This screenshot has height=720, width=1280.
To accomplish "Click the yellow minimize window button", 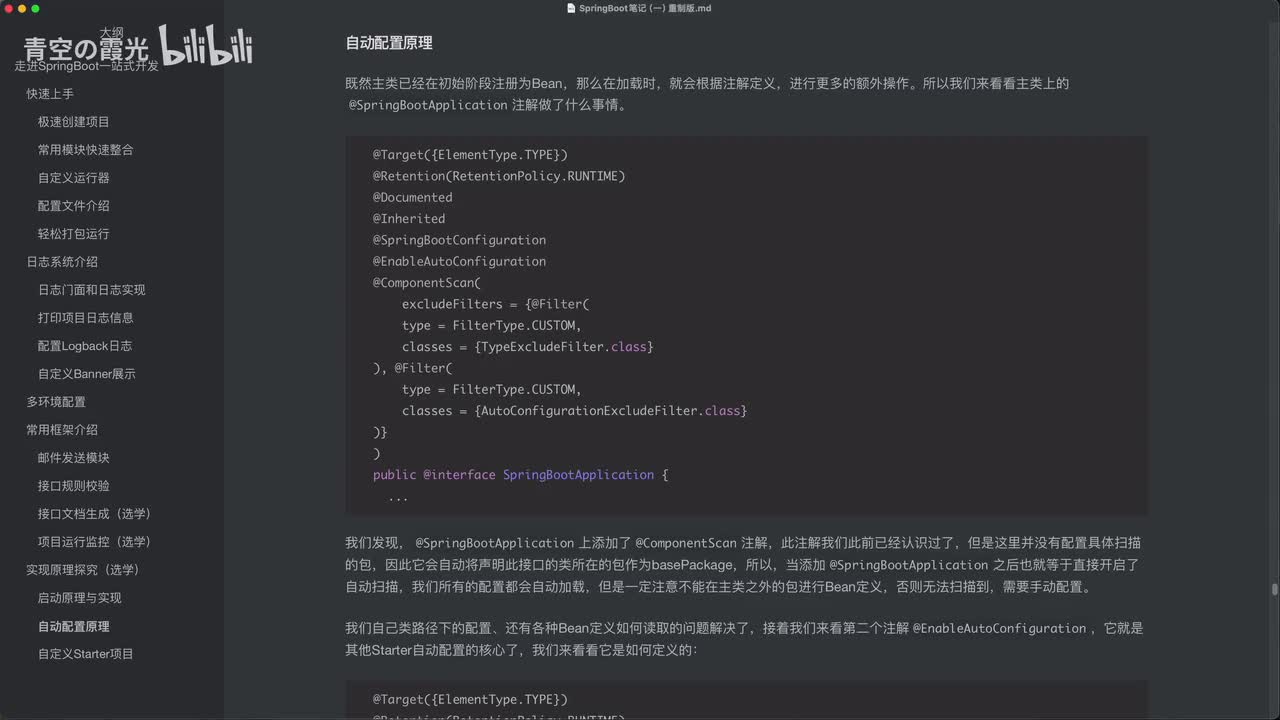I will [22, 8].
